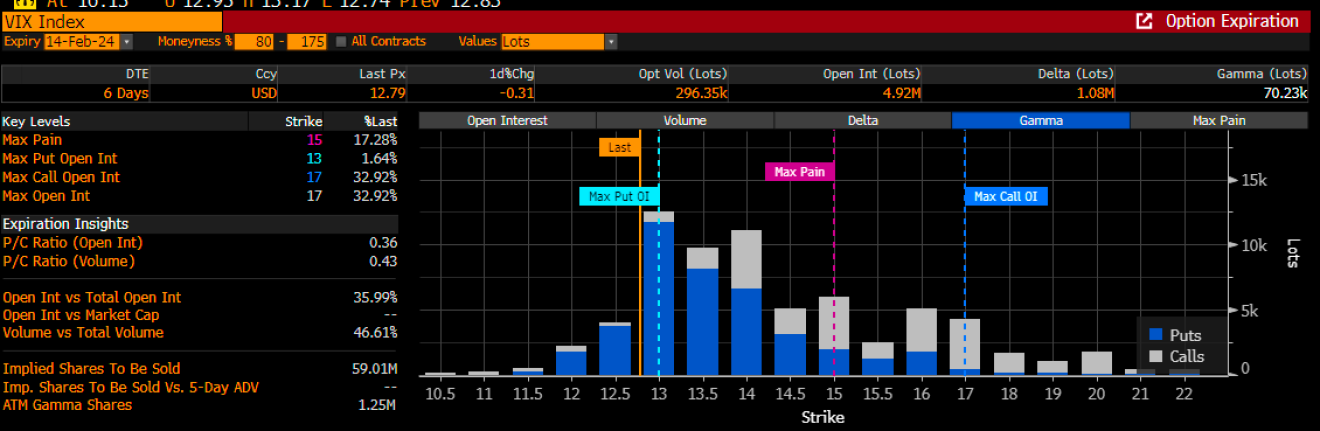Select the Max Open Int row

[199, 196]
